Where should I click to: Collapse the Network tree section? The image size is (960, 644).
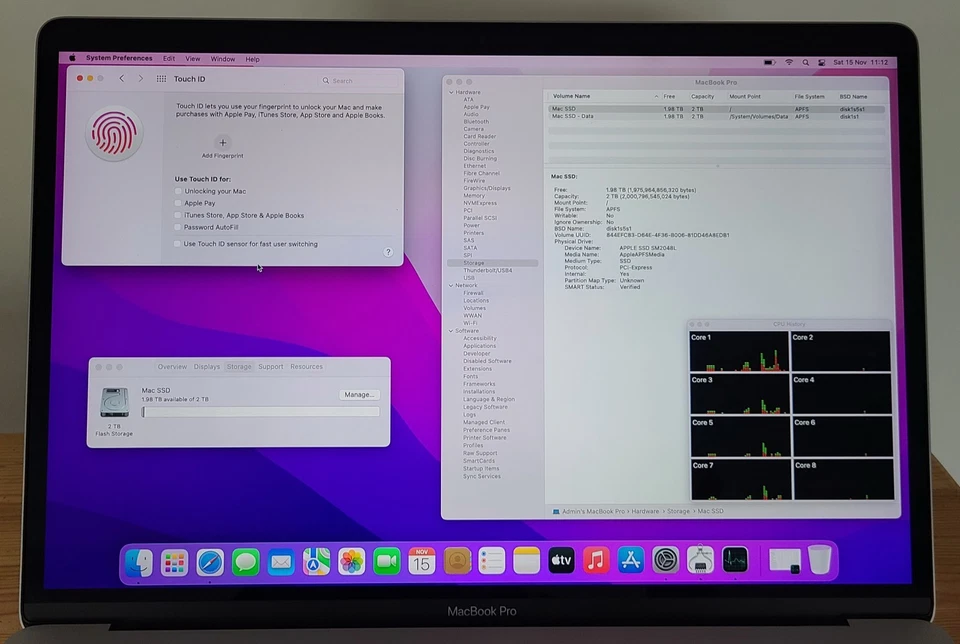click(x=453, y=285)
